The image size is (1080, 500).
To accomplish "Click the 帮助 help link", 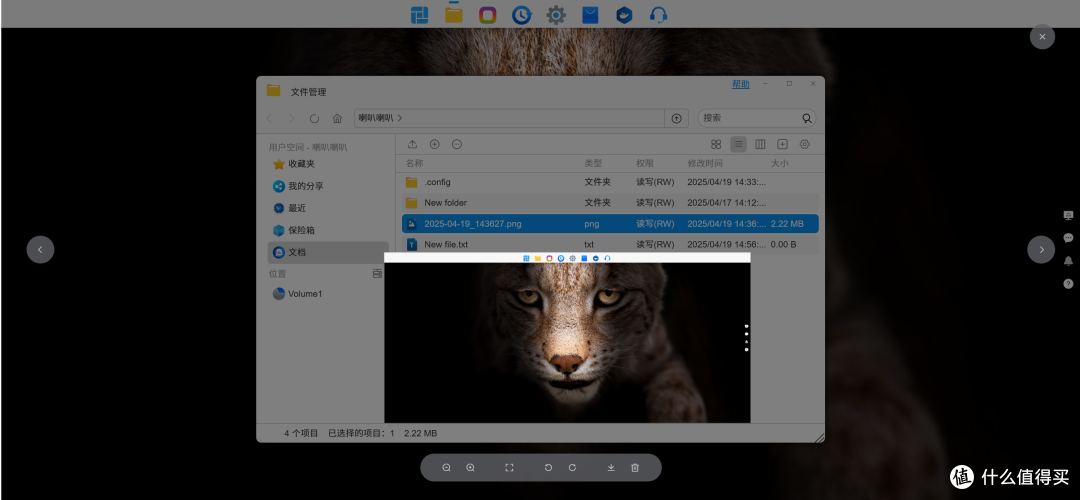I will [x=740, y=84].
